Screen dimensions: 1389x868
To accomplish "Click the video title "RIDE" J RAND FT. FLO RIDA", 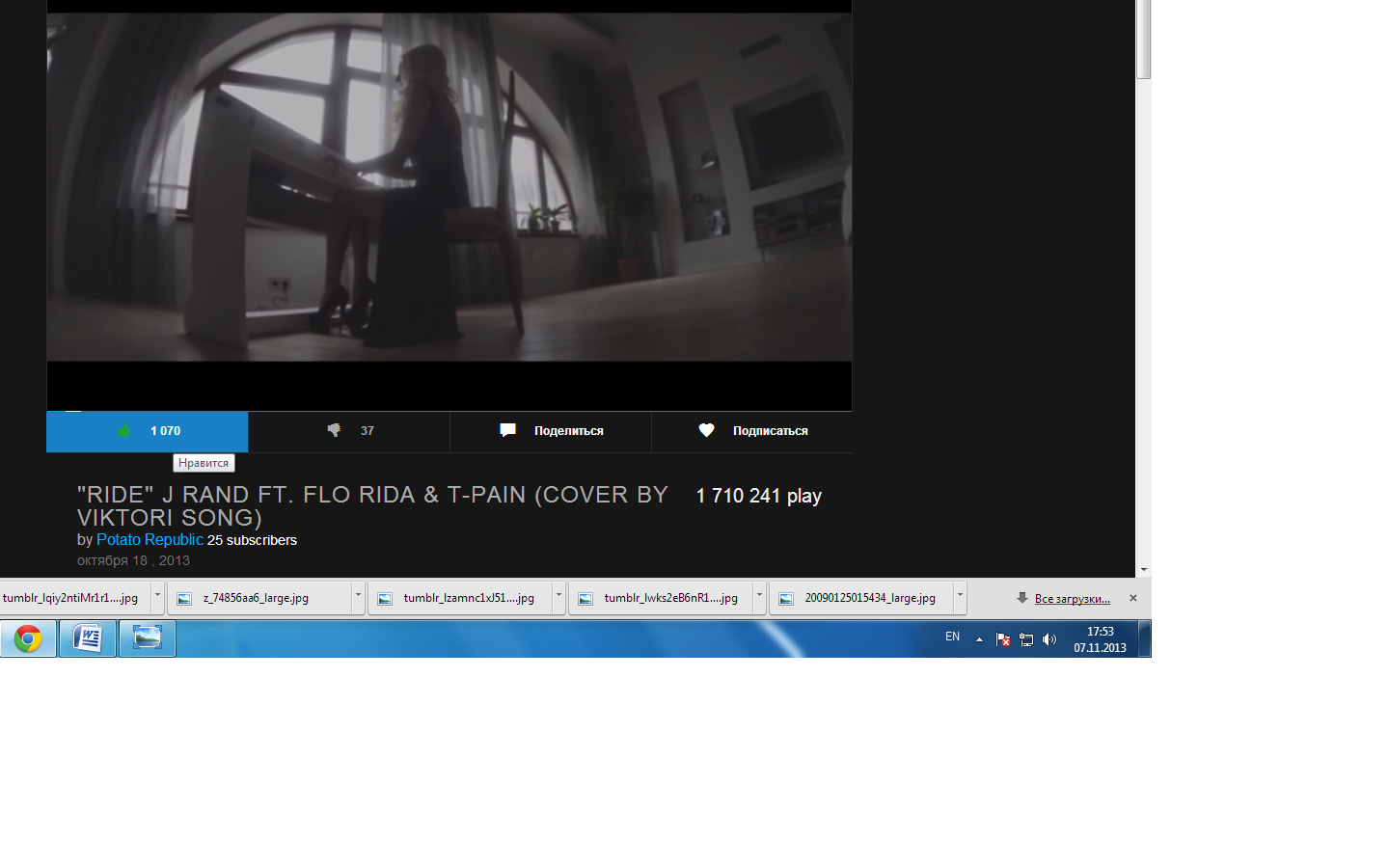I will coord(372,506).
